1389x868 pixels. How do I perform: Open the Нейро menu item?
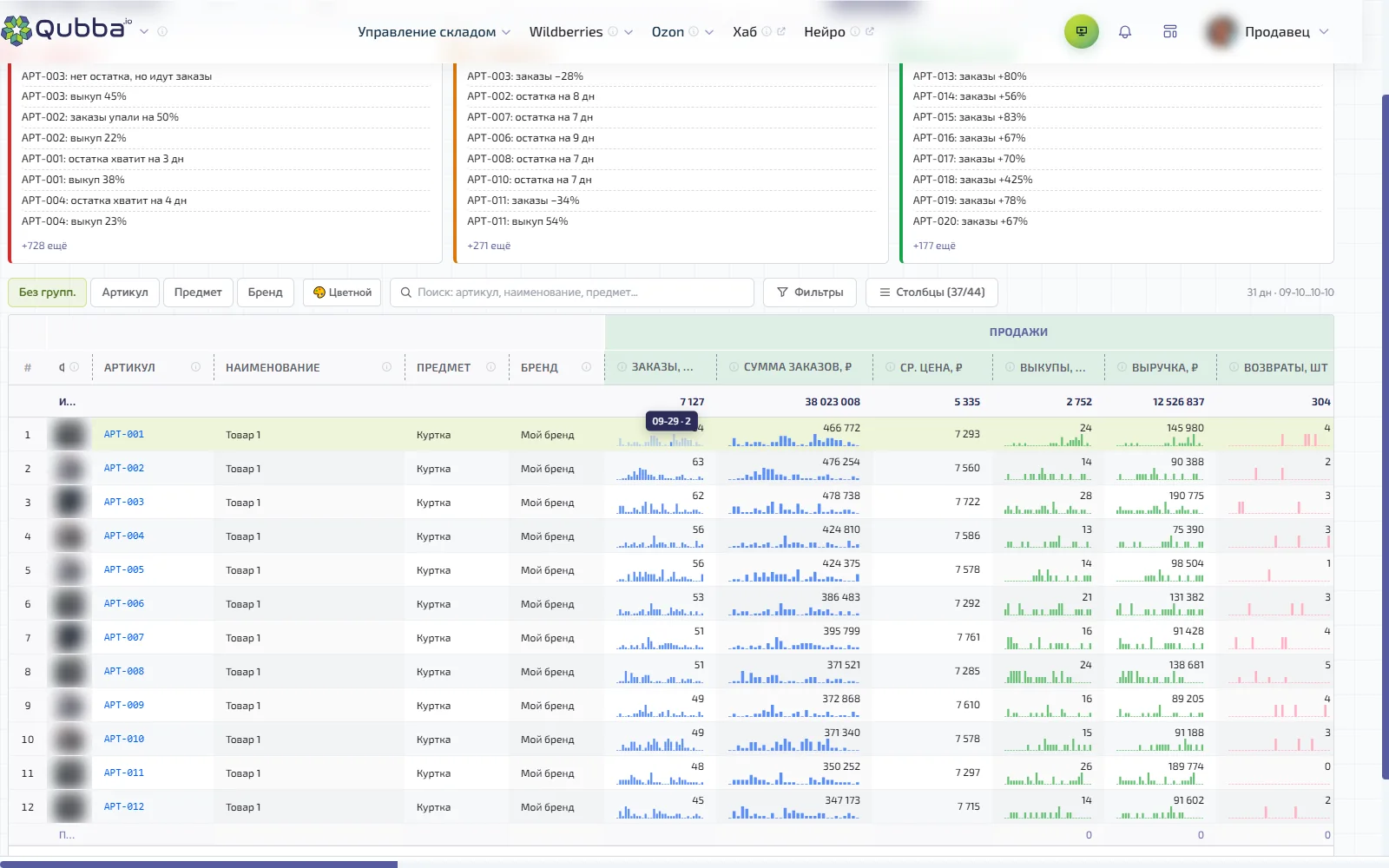click(825, 32)
